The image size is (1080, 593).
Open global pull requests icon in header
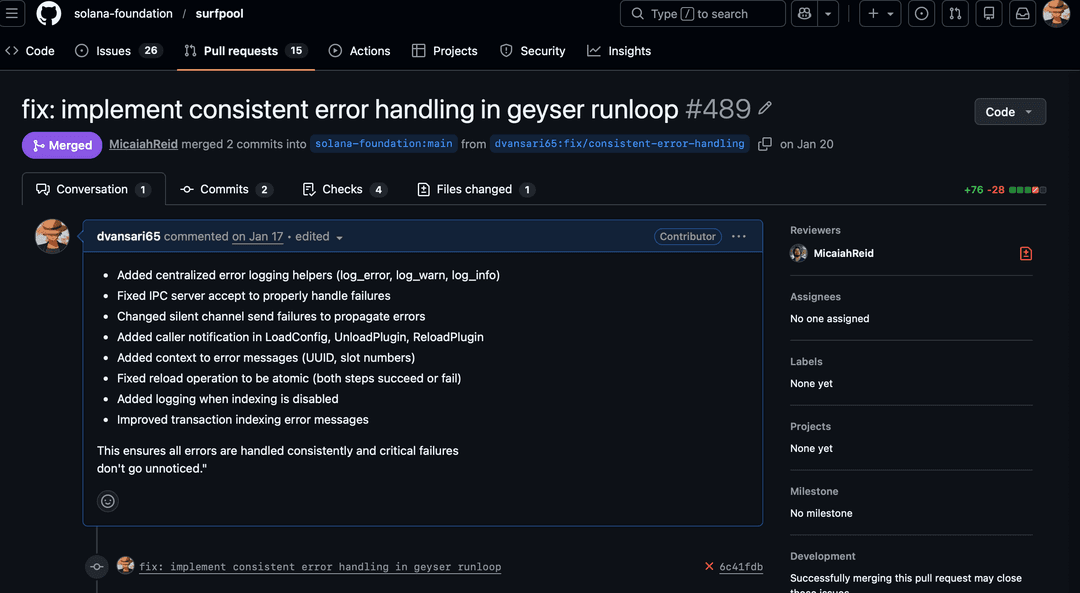click(x=955, y=14)
